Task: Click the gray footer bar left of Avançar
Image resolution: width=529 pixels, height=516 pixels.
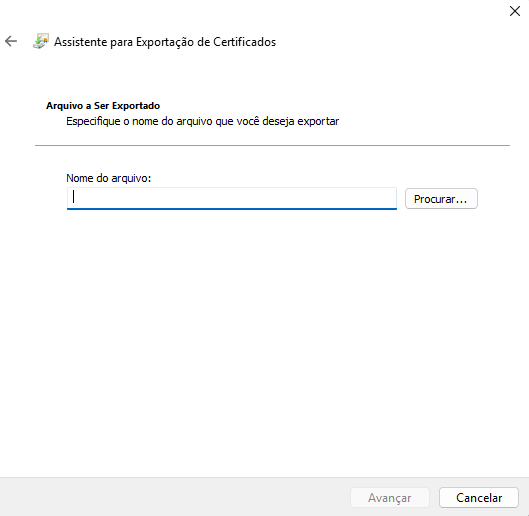Action: (x=175, y=497)
